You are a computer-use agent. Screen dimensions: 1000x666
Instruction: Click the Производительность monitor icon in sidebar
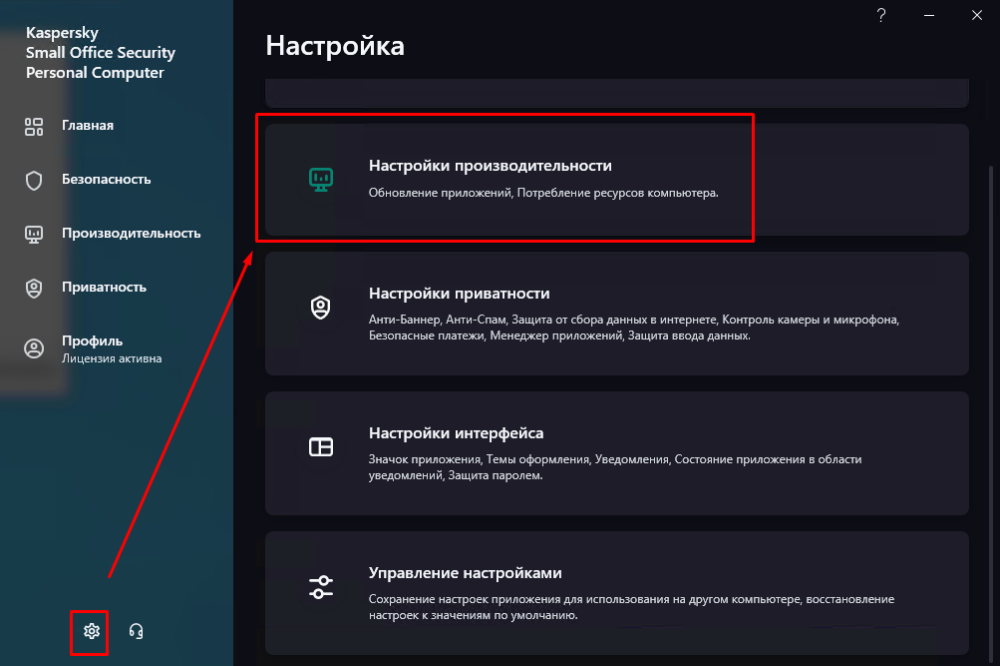[x=34, y=234]
